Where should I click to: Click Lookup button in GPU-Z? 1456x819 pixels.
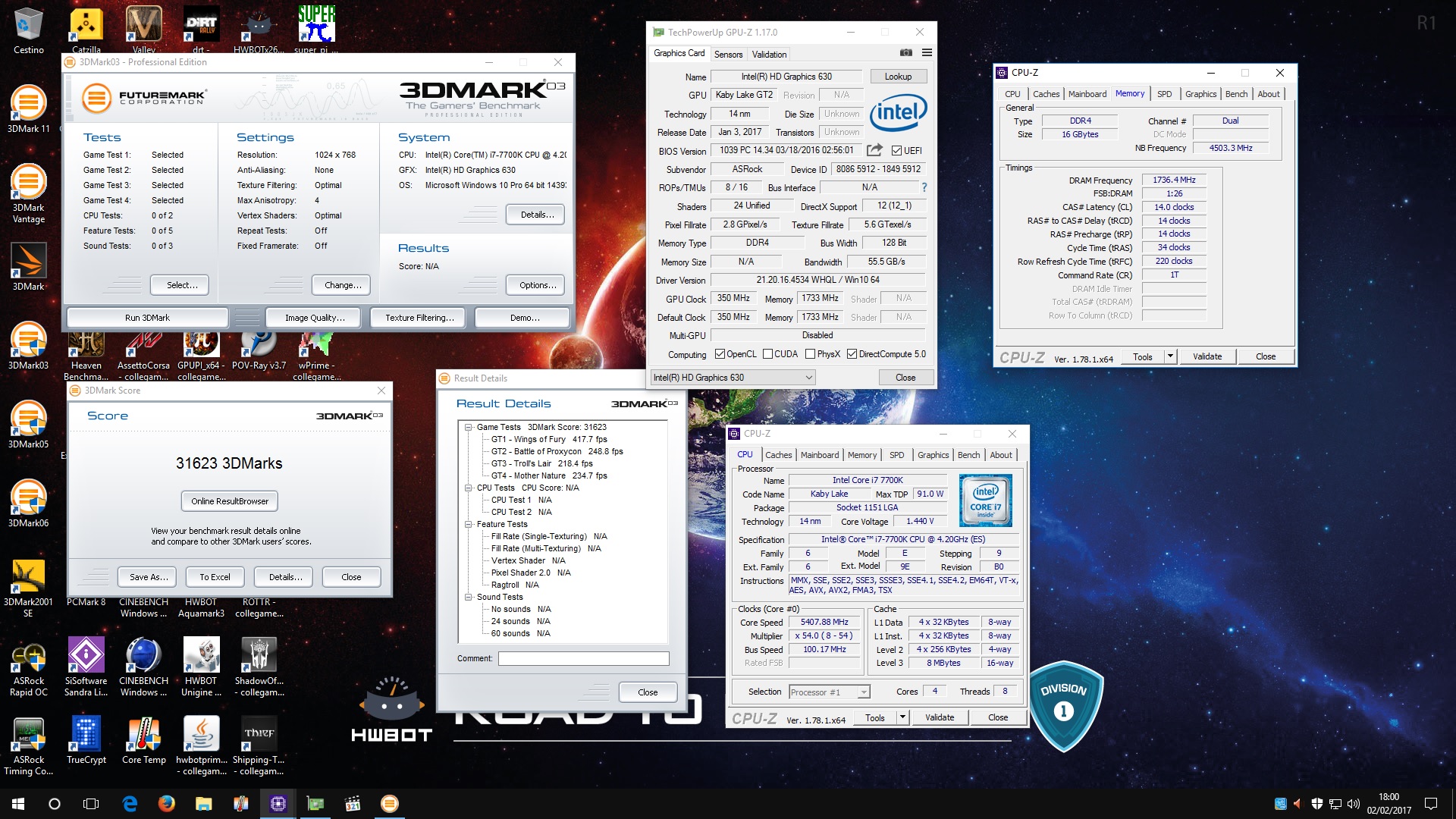pos(898,77)
